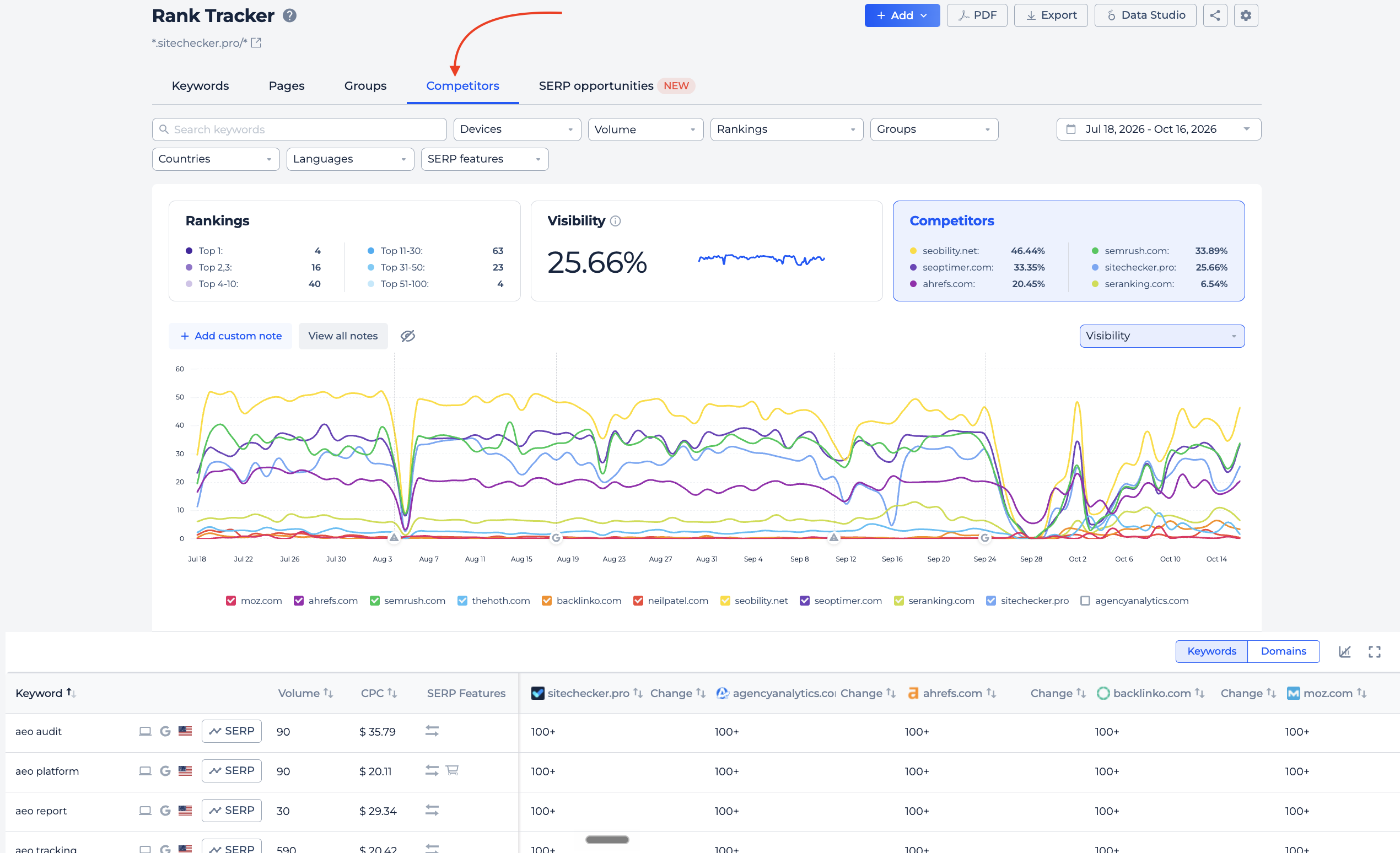Enable the agencyanalytics.com checkbox
This screenshot has height=853, width=1400.
pos(1085,601)
